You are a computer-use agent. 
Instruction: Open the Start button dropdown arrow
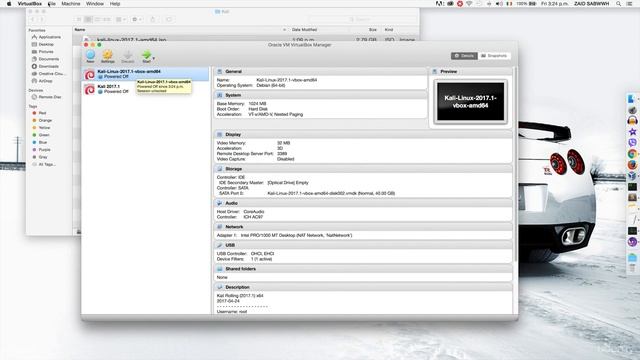pyautogui.click(x=153, y=58)
